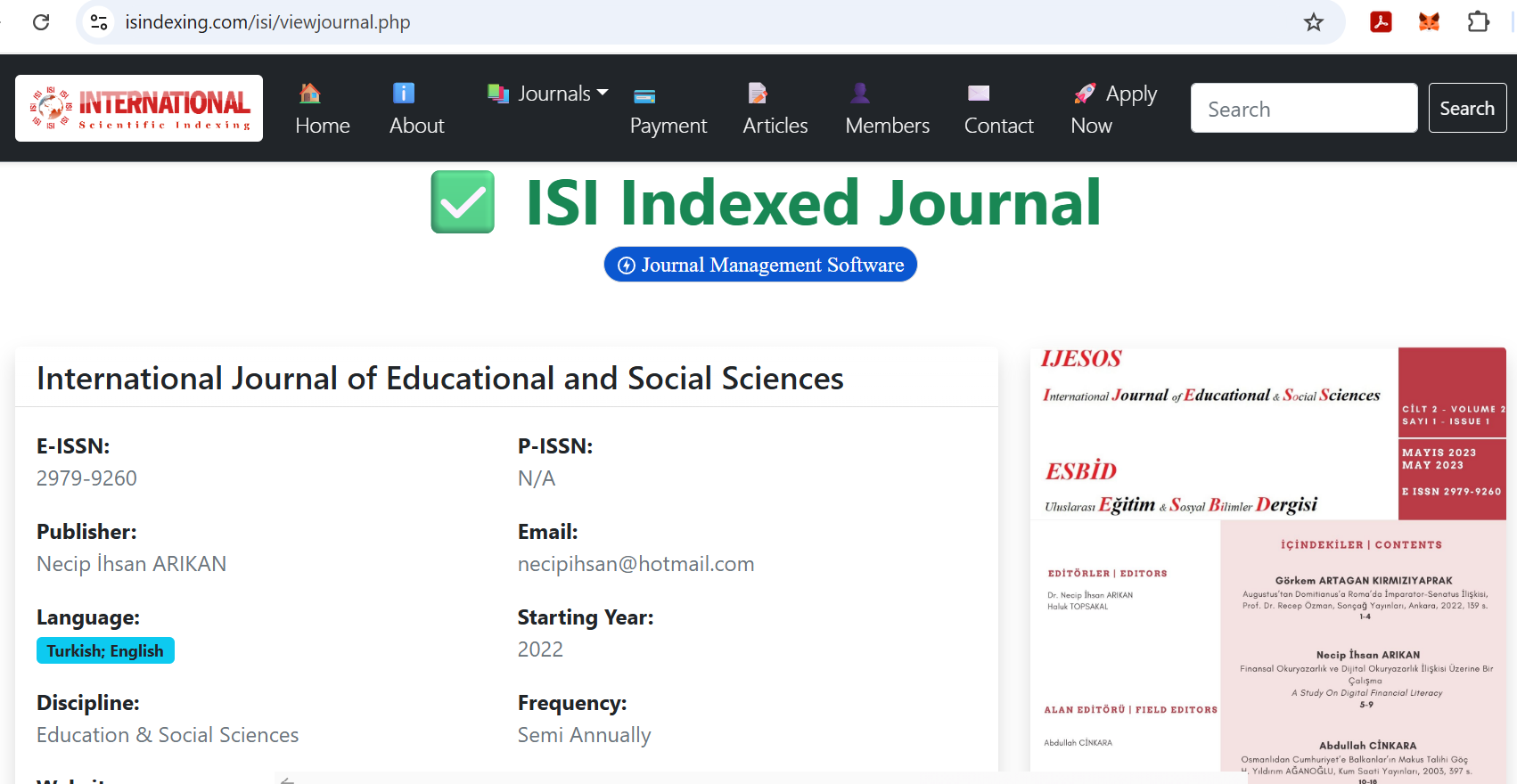Viewport: 1517px width, 784px height.
Task: Open Journal Management Software button
Action: click(760, 265)
